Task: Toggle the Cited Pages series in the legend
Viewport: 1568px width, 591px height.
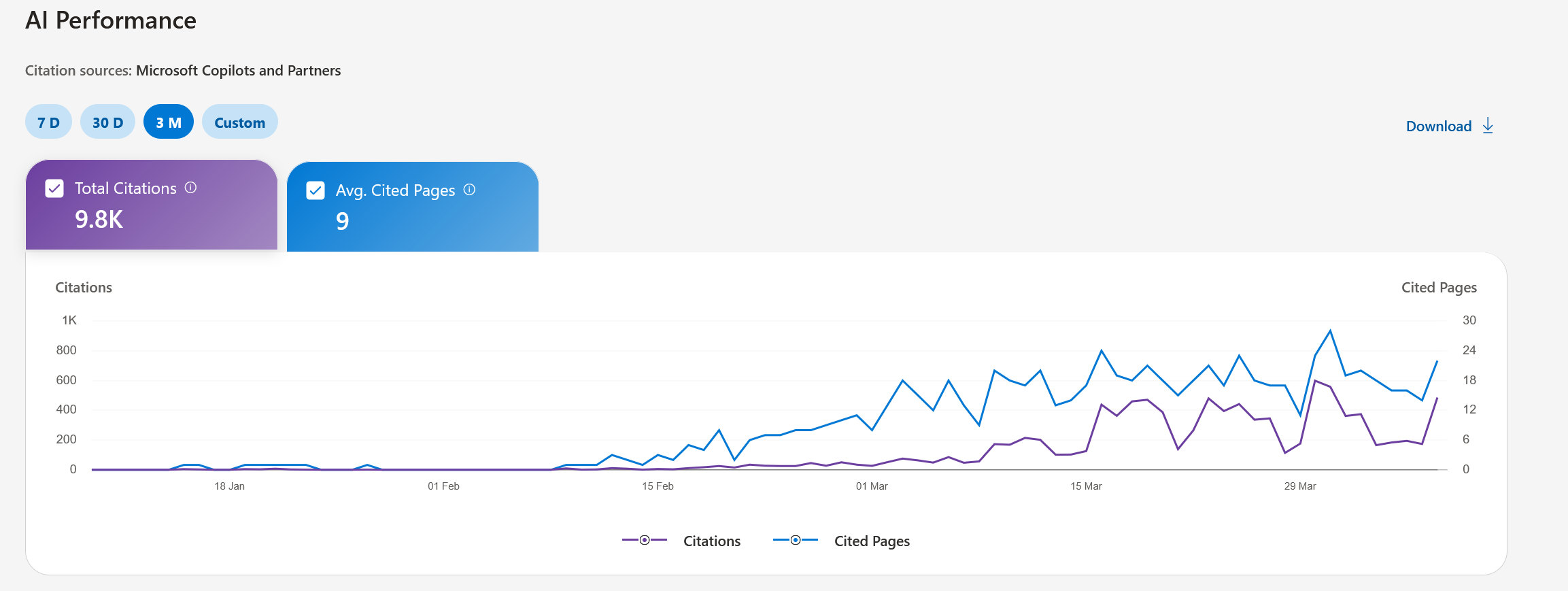Action: pyautogui.click(x=871, y=541)
